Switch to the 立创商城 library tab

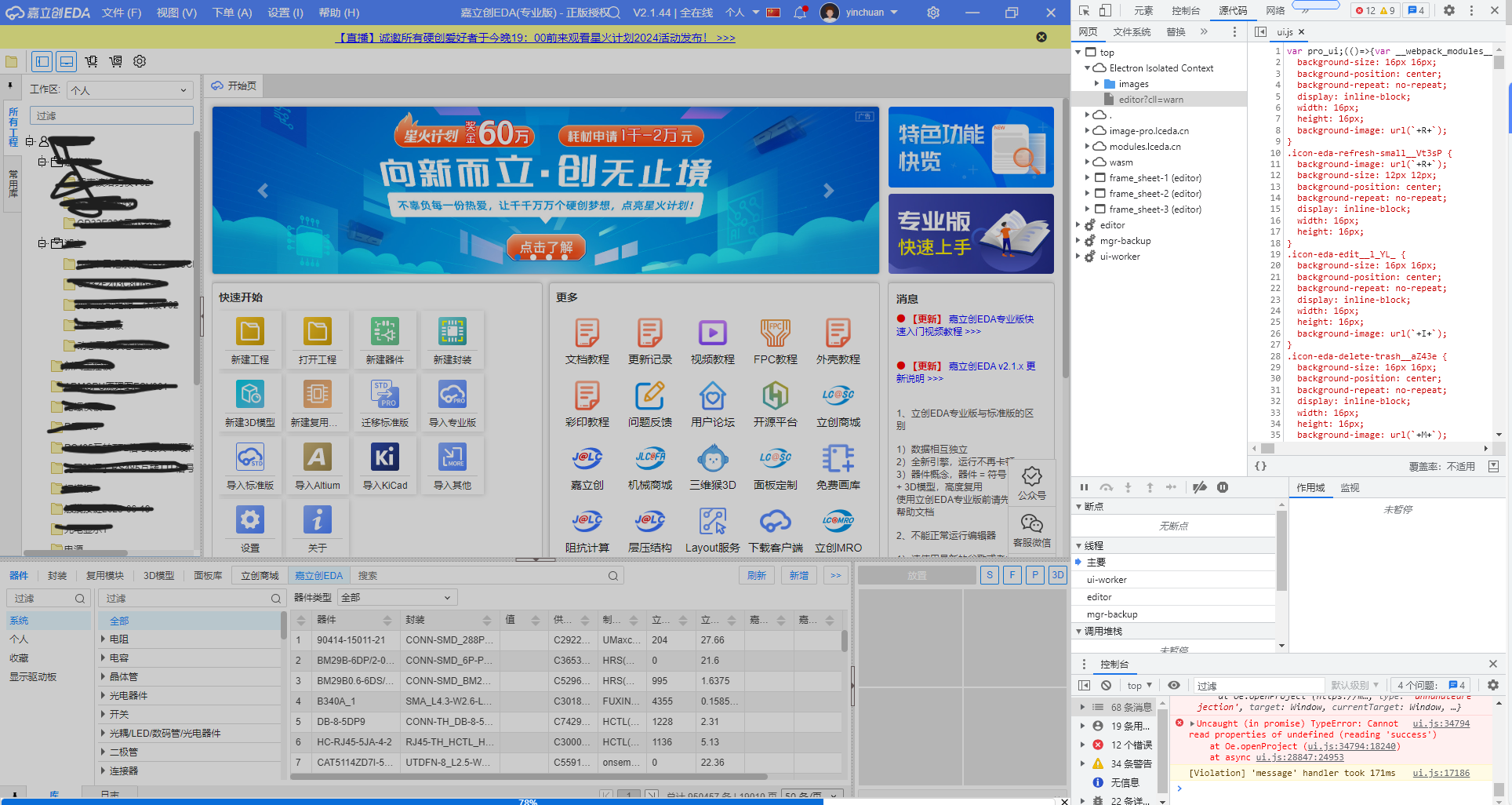tap(260, 576)
